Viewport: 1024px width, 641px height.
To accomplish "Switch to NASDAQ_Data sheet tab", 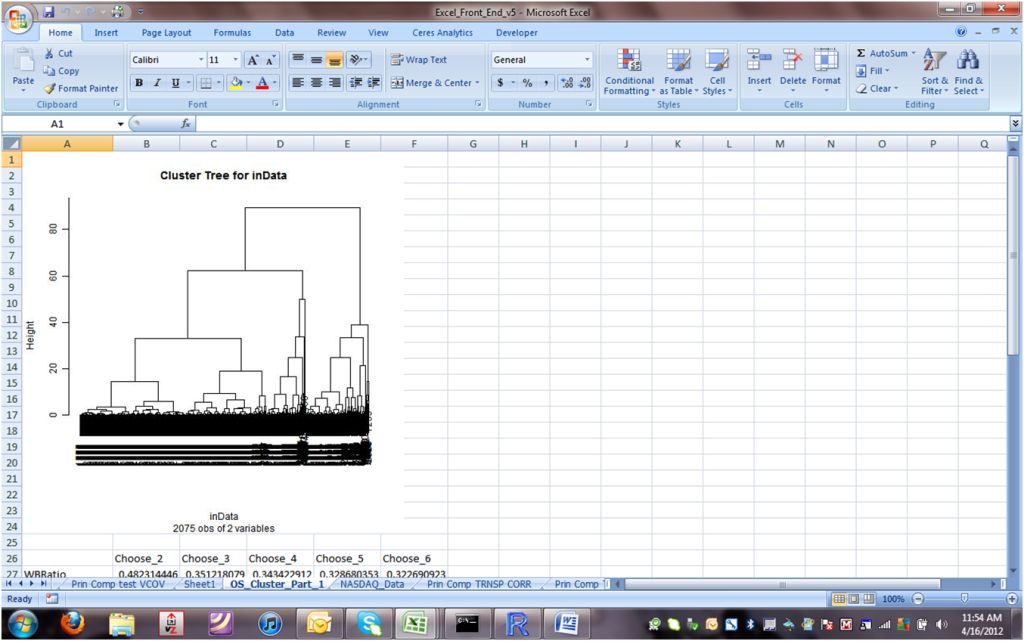I will point(372,584).
